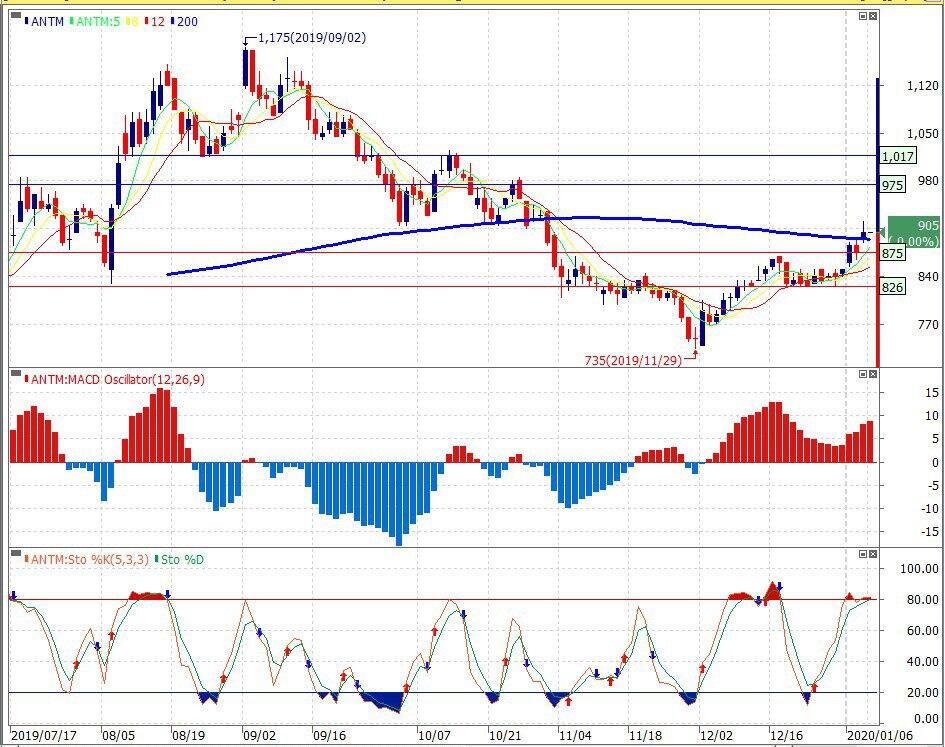The width and height of the screenshot is (945, 747).
Task: Close the Stochastic %K pane
Action: (x=873, y=554)
